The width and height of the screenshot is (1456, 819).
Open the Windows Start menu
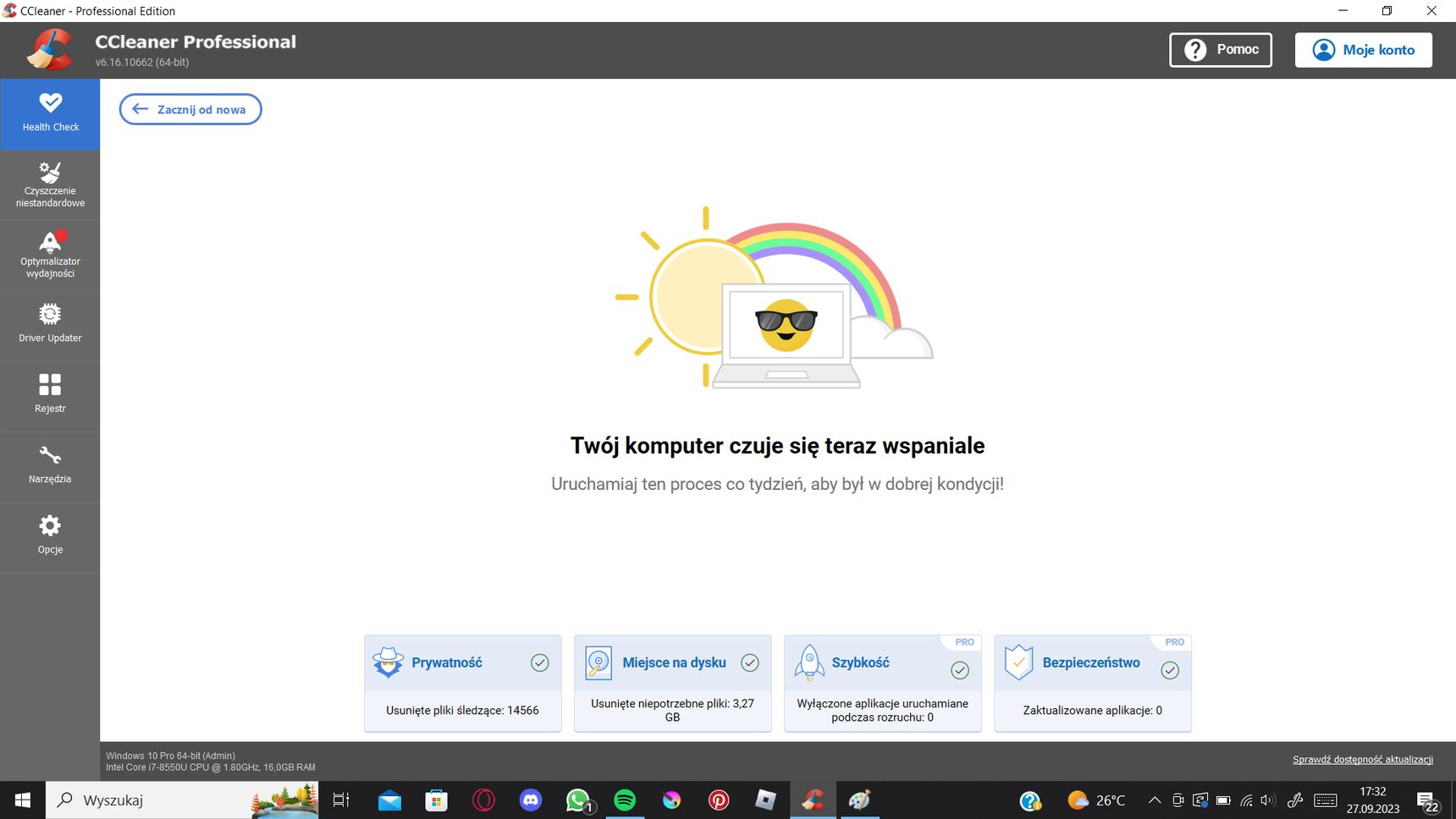click(23, 800)
